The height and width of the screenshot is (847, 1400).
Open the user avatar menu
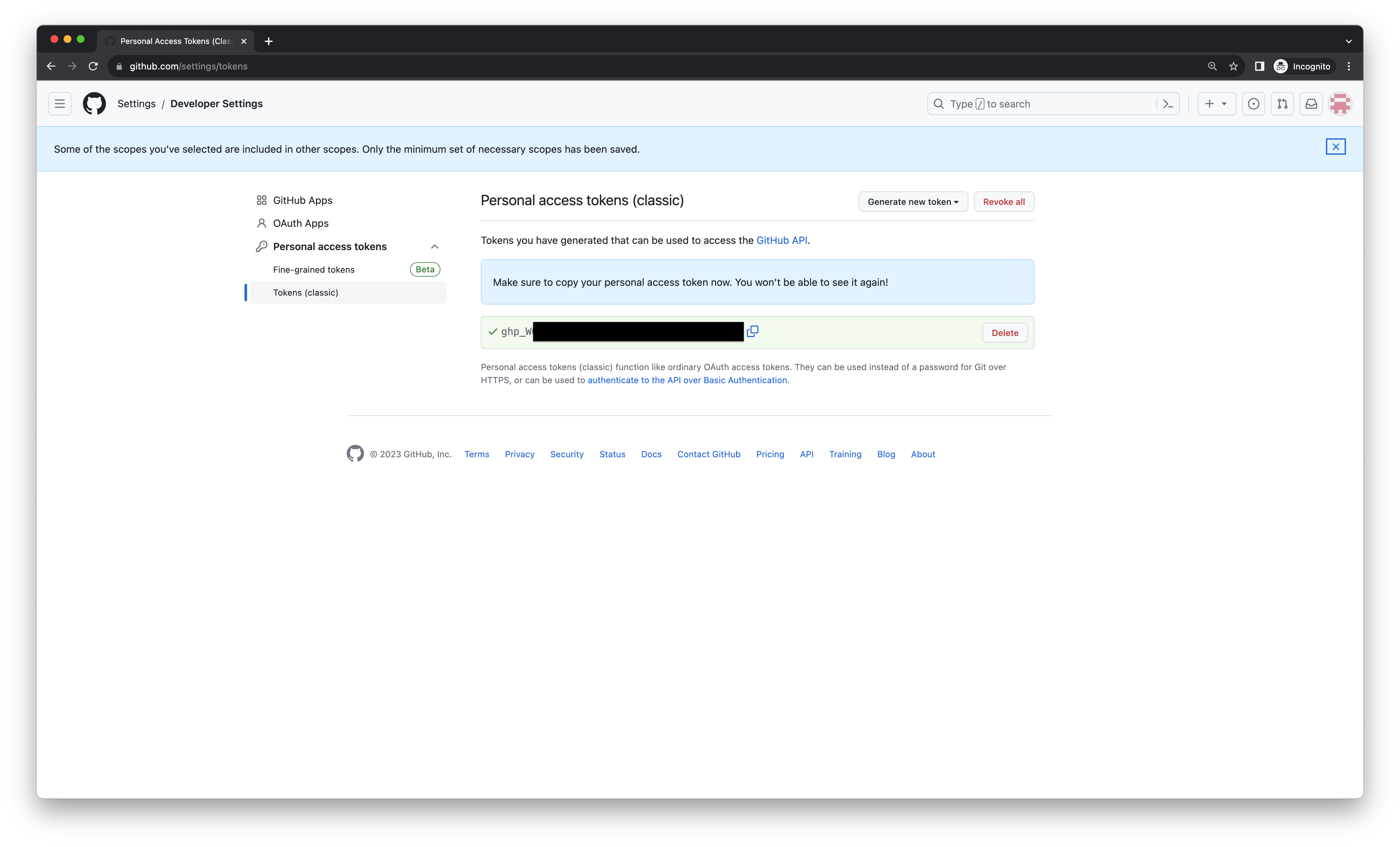tap(1340, 104)
